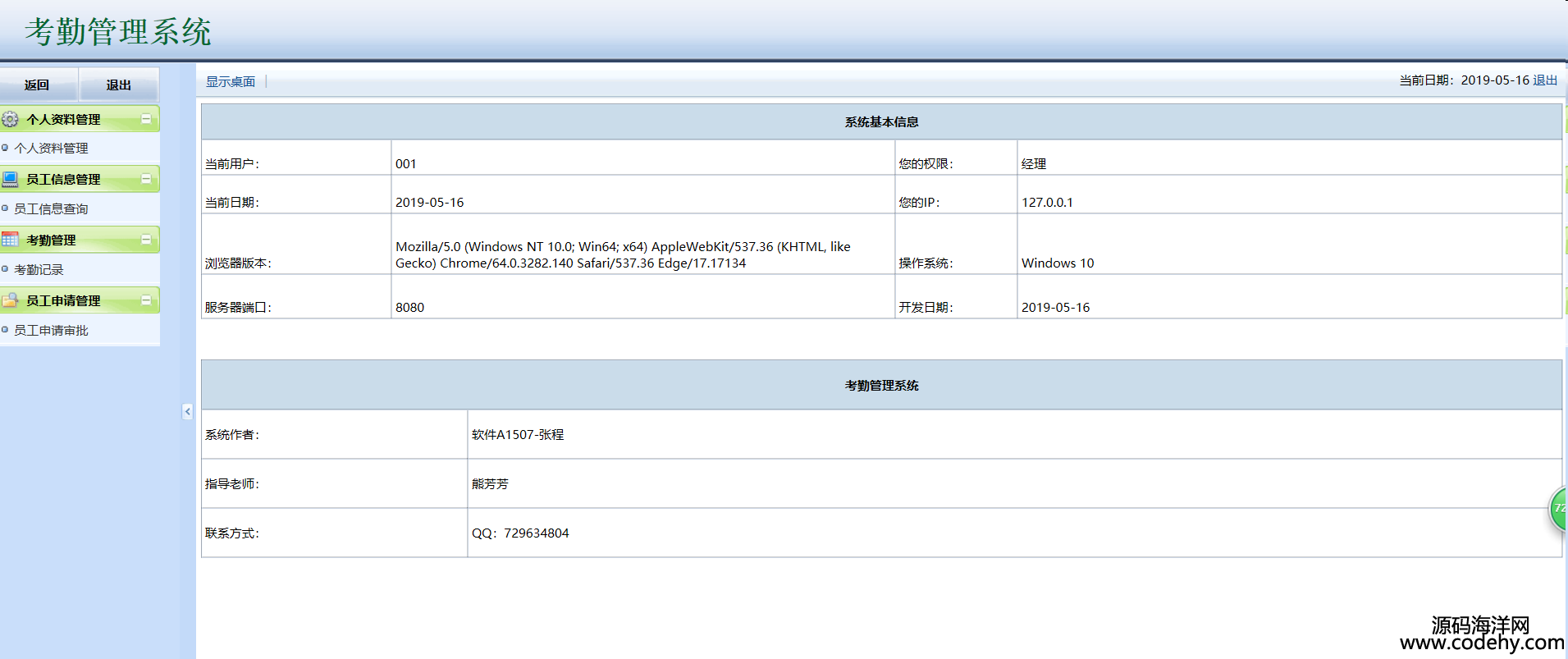Click the 指导老师: label
The width and height of the screenshot is (1568, 659).
[x=232, y=484]
